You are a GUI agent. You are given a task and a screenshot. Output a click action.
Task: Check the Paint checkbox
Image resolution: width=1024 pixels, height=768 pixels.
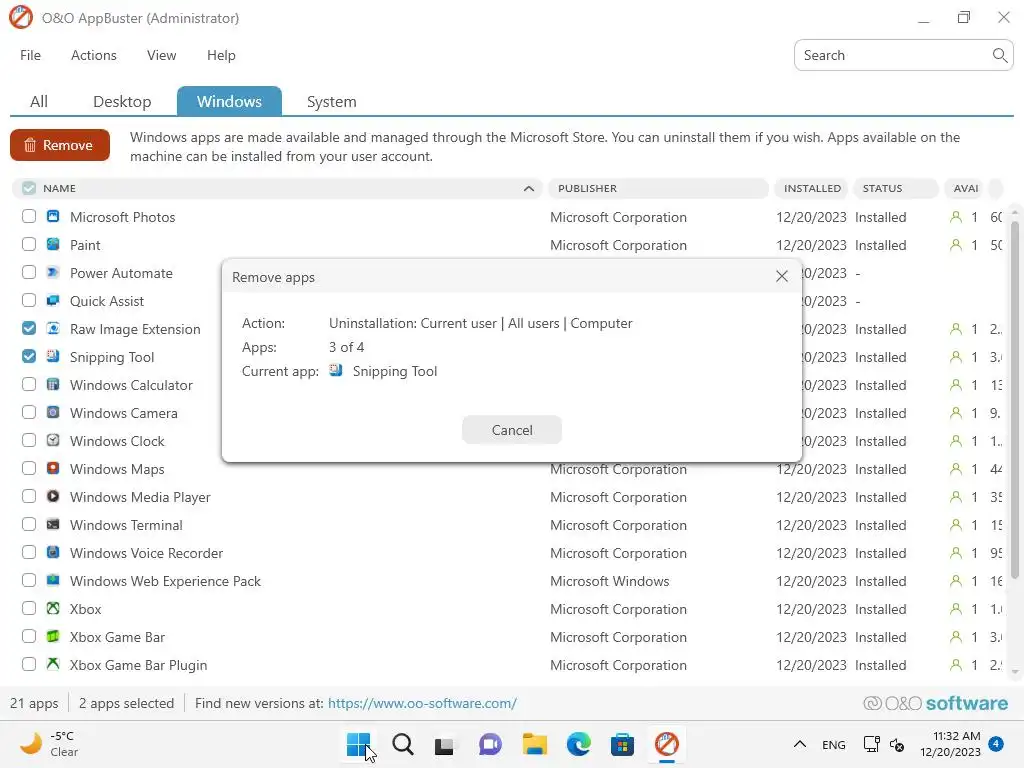pos(29,244)
